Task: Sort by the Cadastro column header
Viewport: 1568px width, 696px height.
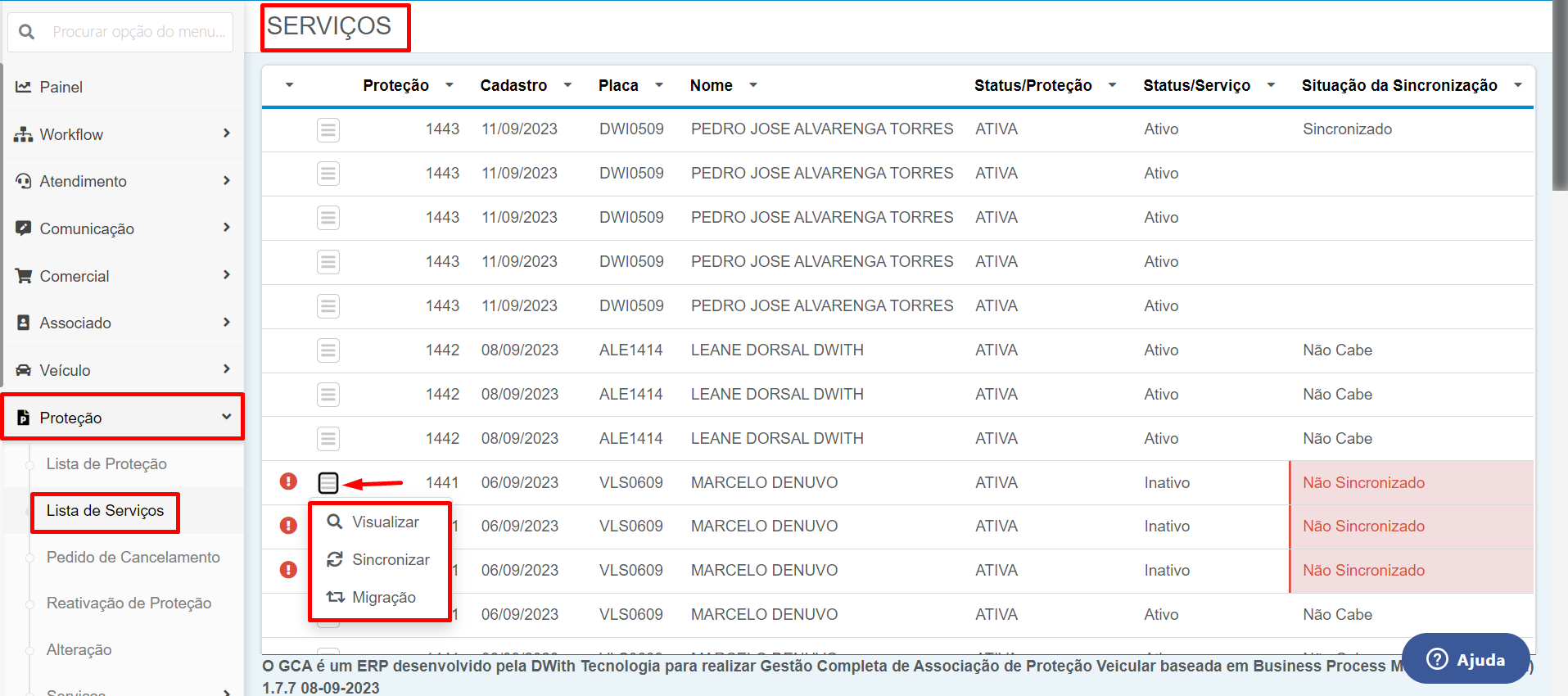Action: pyautogui.click(x=514, y=85)
